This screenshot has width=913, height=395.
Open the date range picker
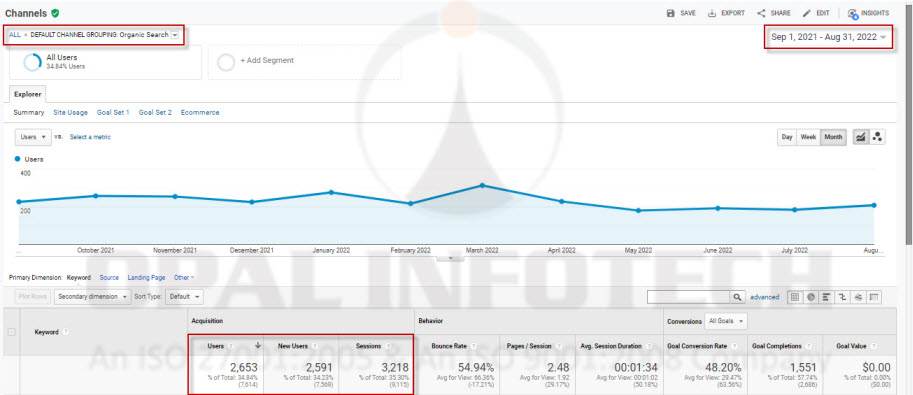(x=829, y=37)
